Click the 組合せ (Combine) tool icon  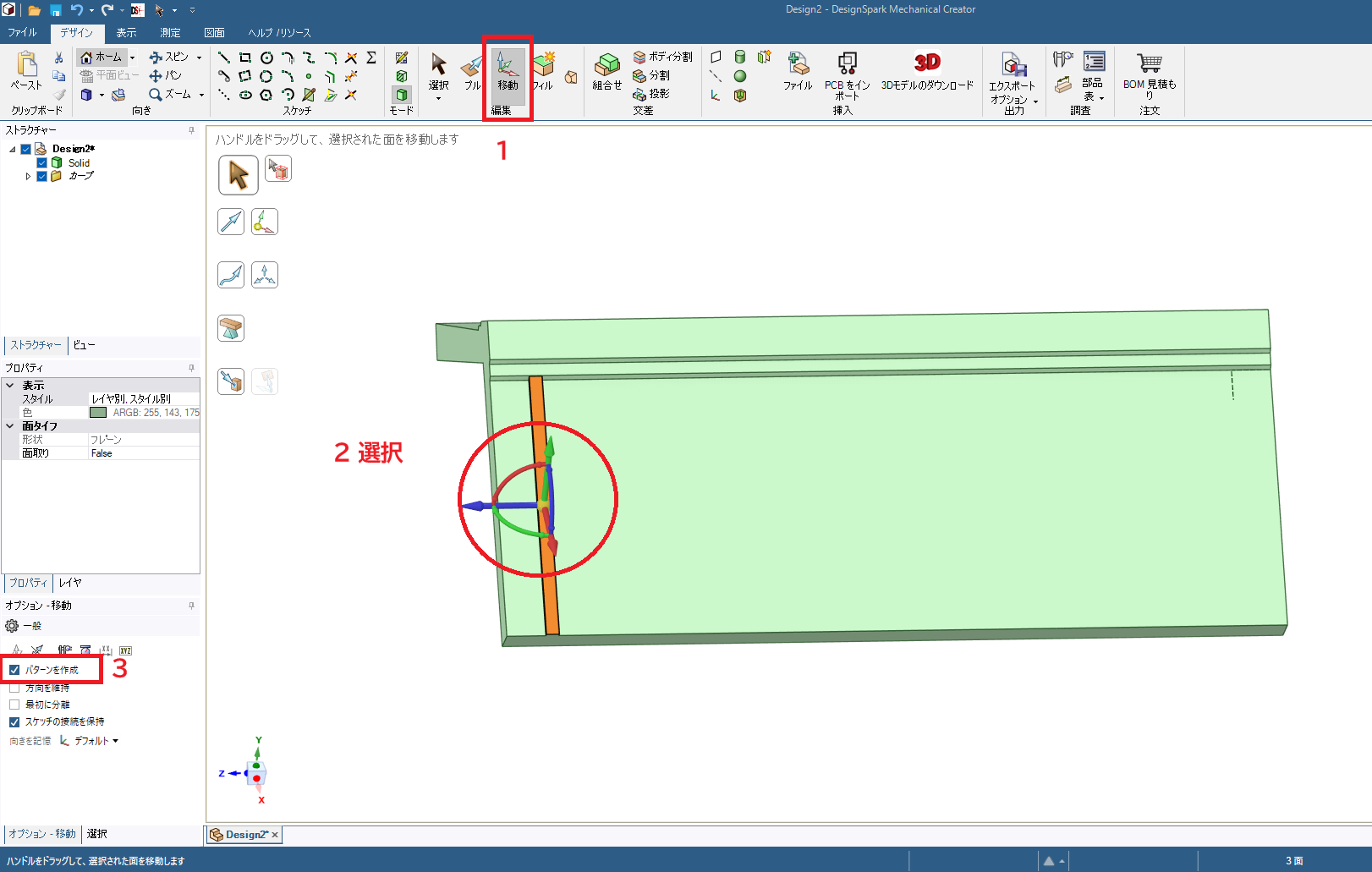click(x=606, y=71)
